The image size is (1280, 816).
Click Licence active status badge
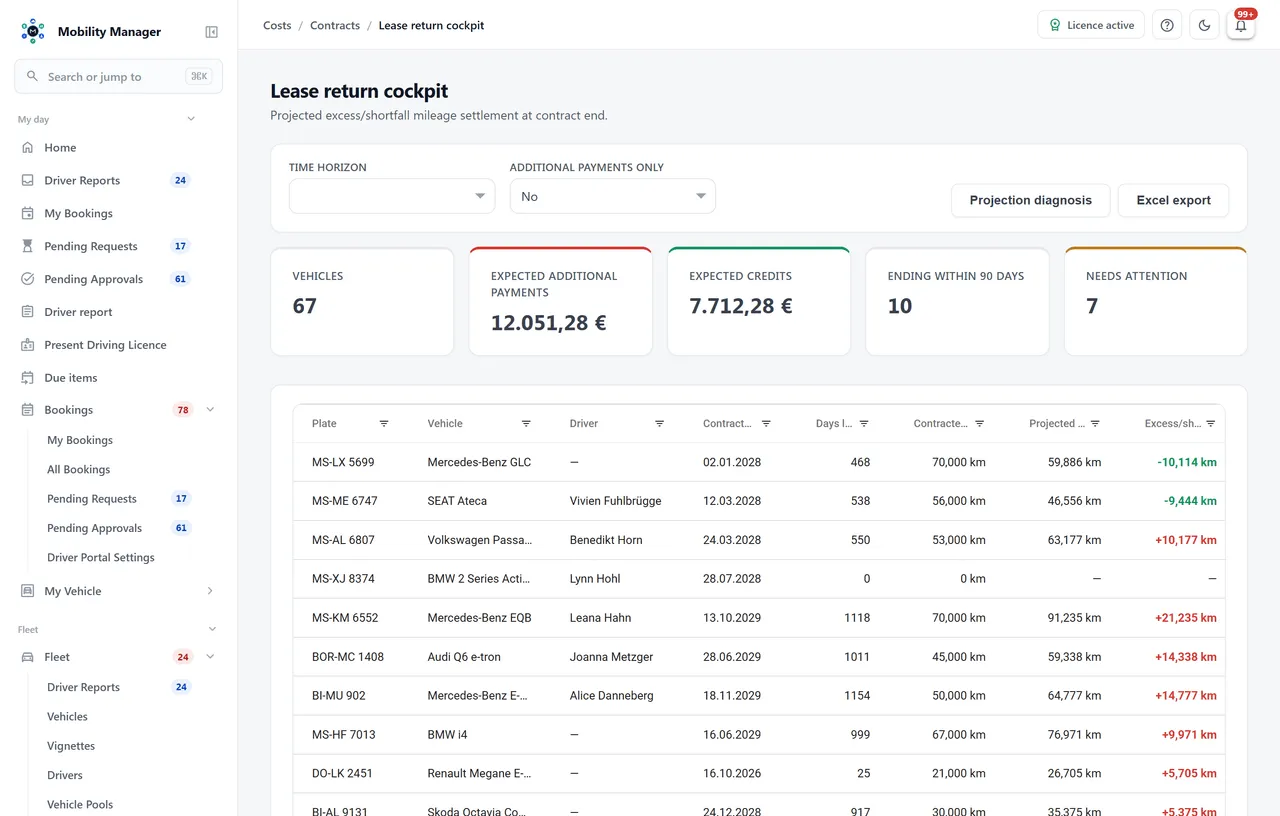click(1091, 25)
